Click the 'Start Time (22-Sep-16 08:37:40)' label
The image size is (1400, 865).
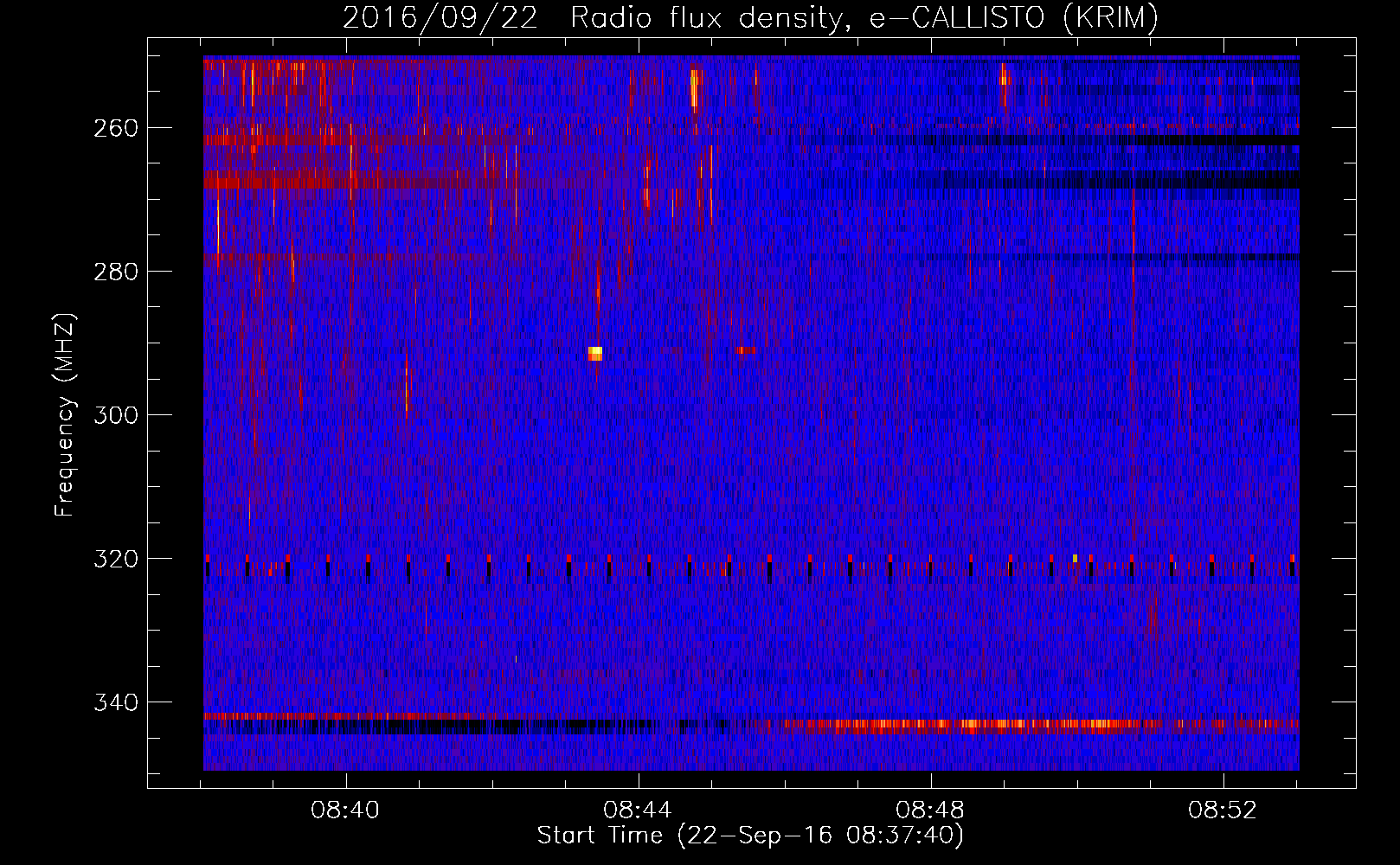point(750,836)
